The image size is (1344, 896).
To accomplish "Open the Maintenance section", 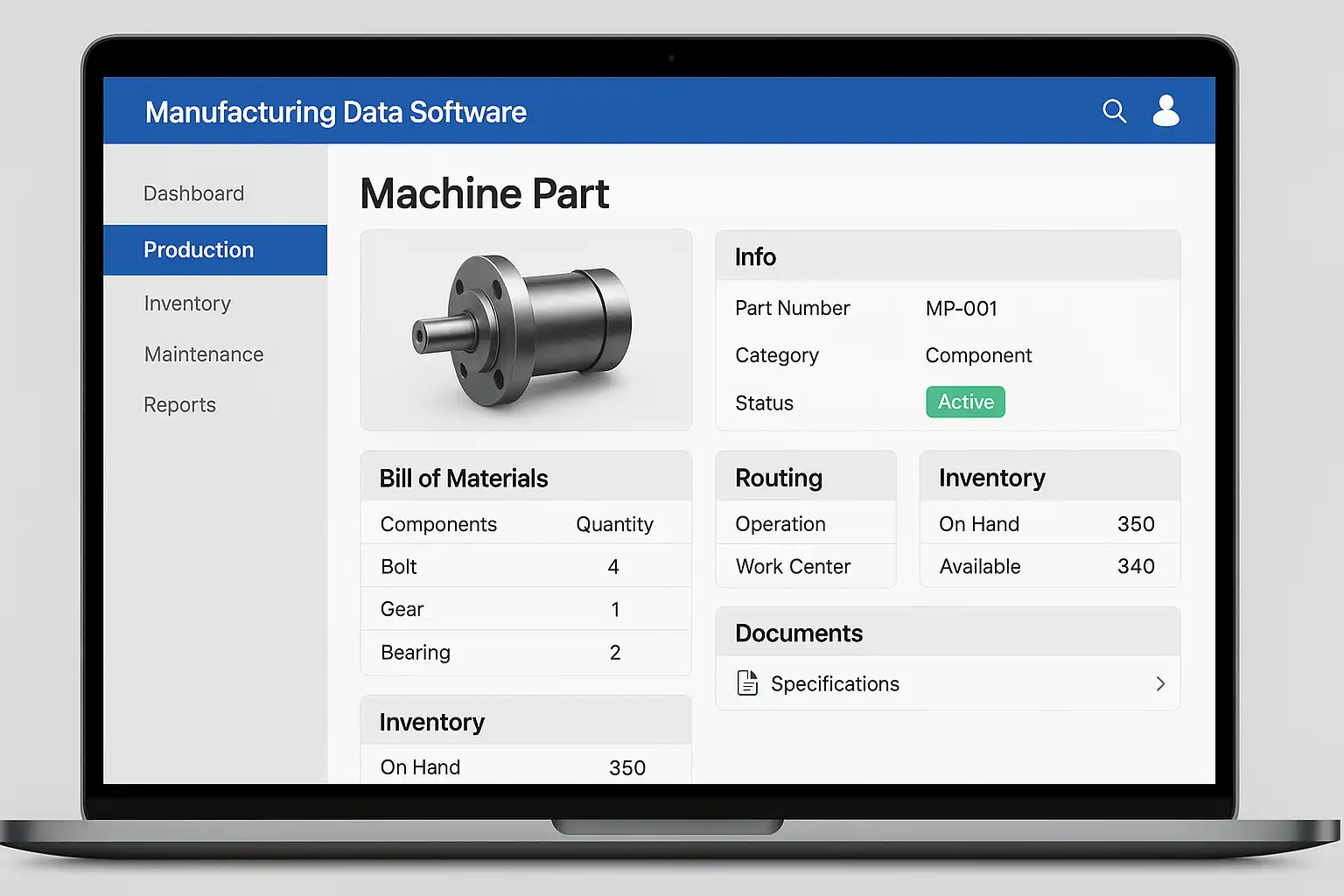I will pyautogui.click(x=204, y=354).
